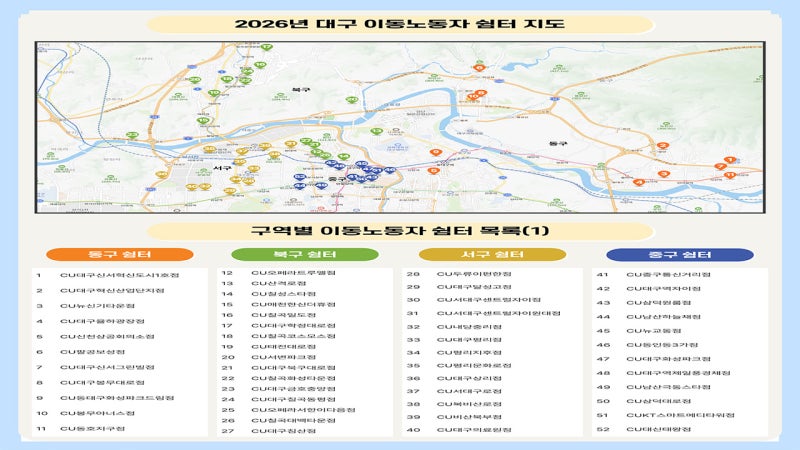Click orange map pin number 1

tap(730, 160)
